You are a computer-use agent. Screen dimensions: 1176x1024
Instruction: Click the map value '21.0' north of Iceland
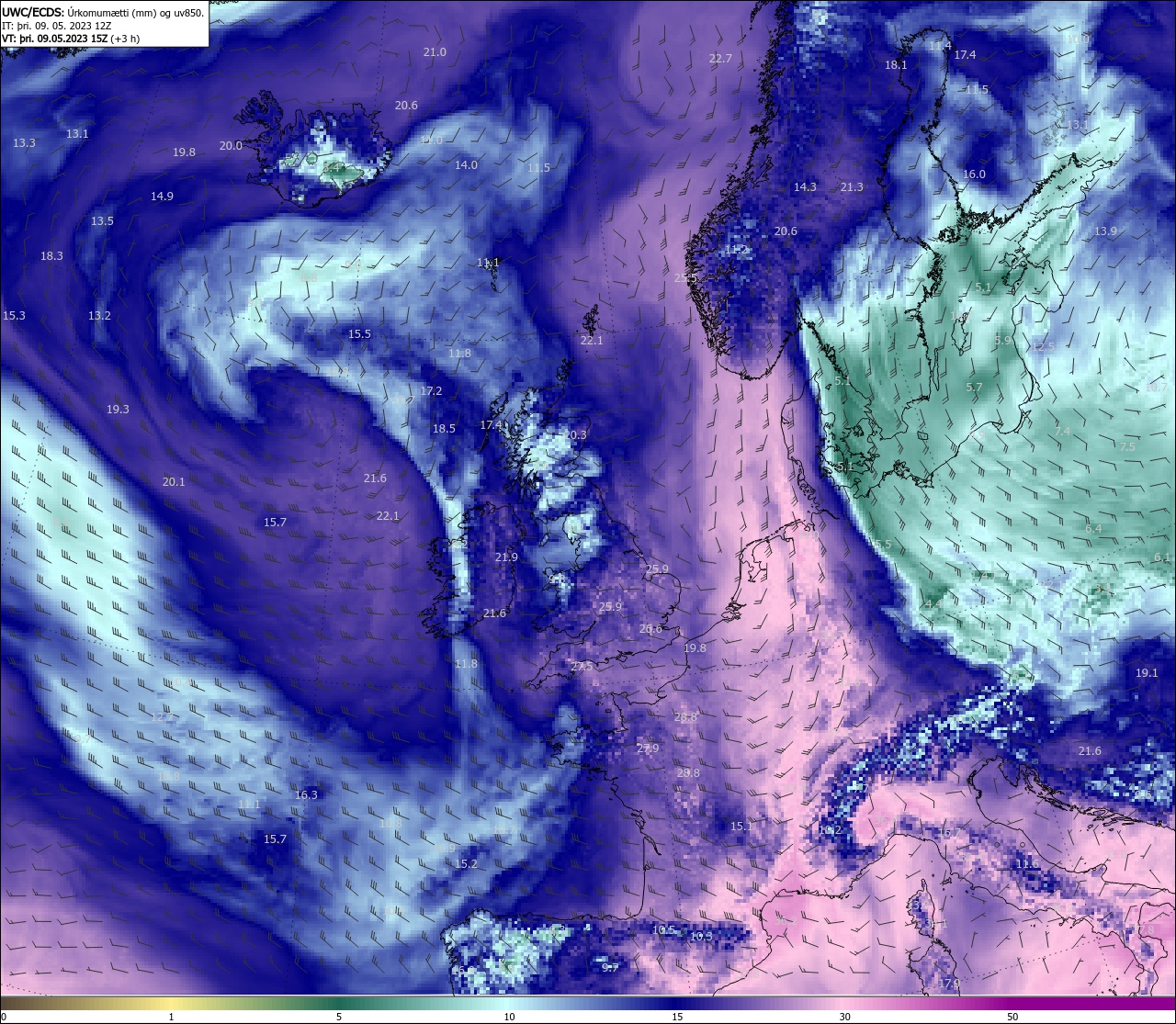coord(435,52)
